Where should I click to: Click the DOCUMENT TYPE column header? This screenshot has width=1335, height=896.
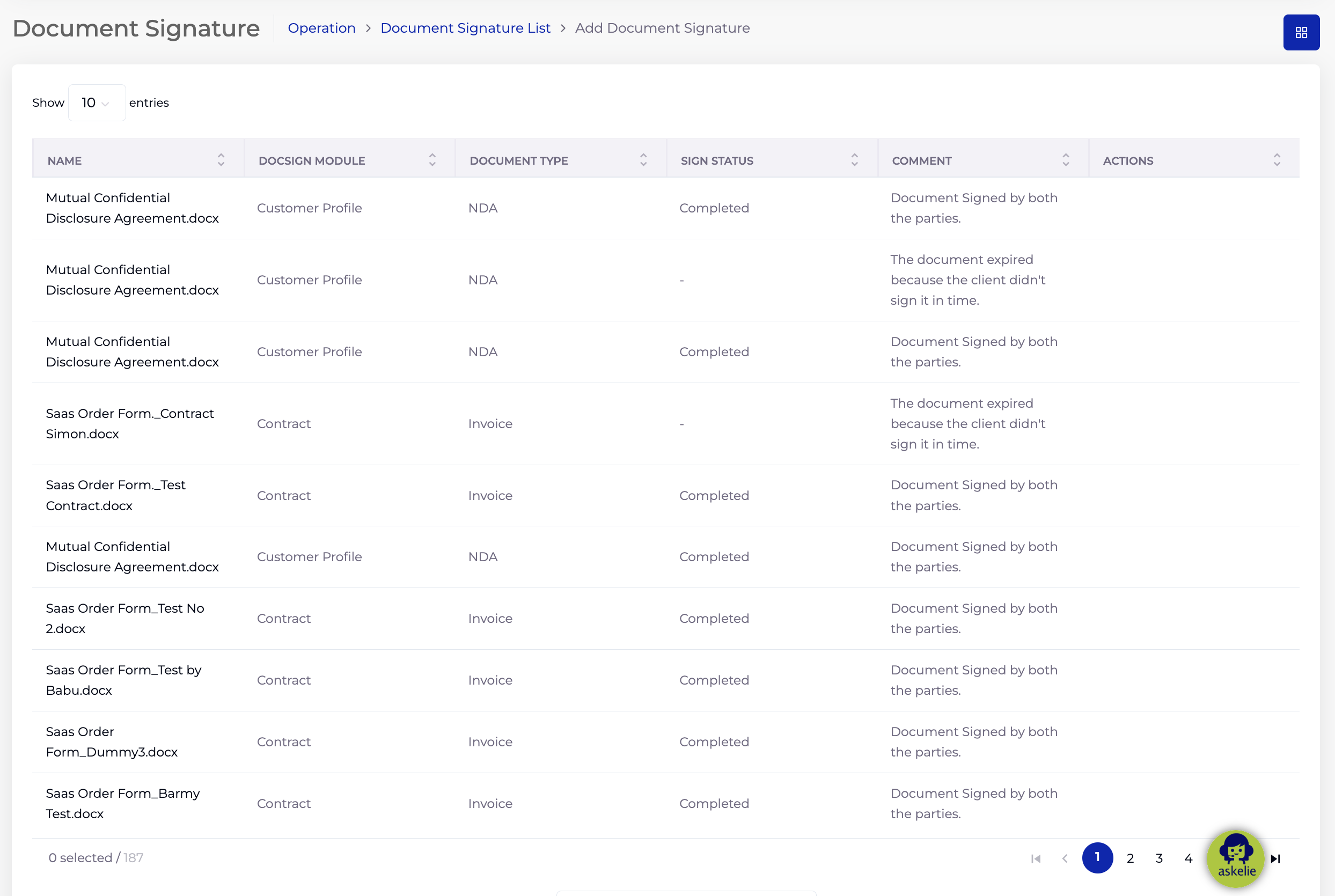tap(561, 158)
